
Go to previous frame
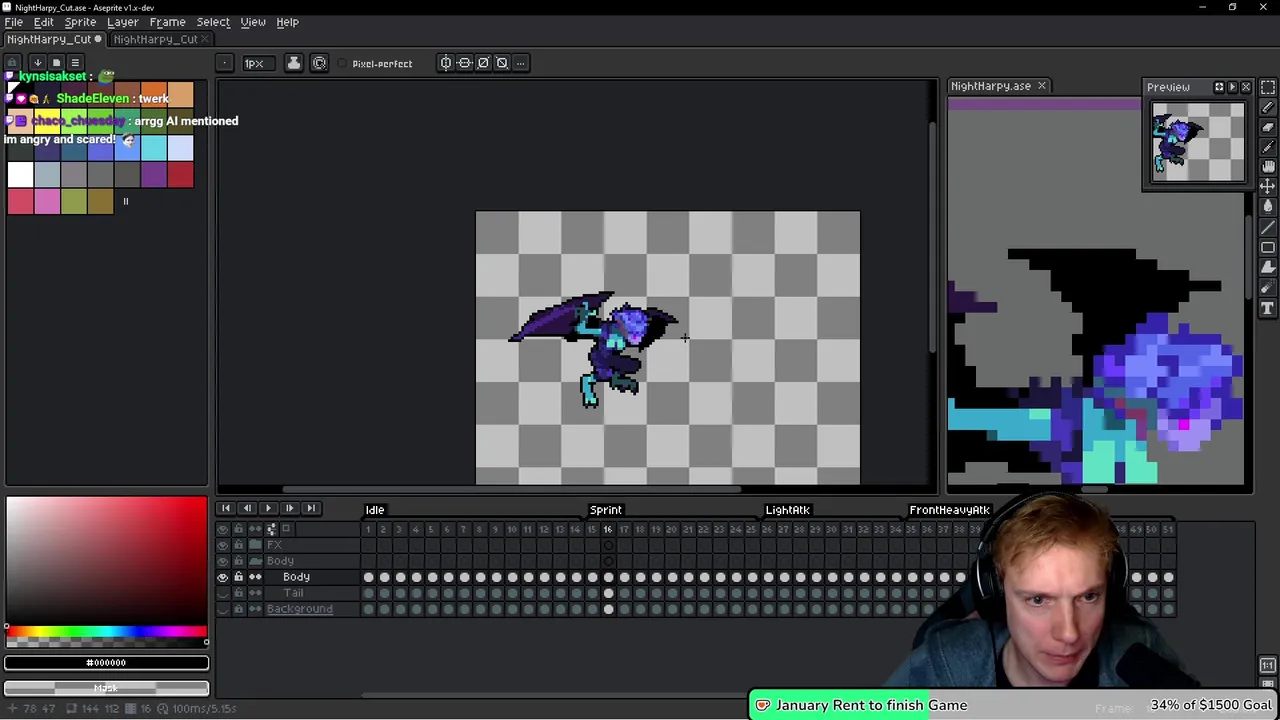click(x=247, y=509)
